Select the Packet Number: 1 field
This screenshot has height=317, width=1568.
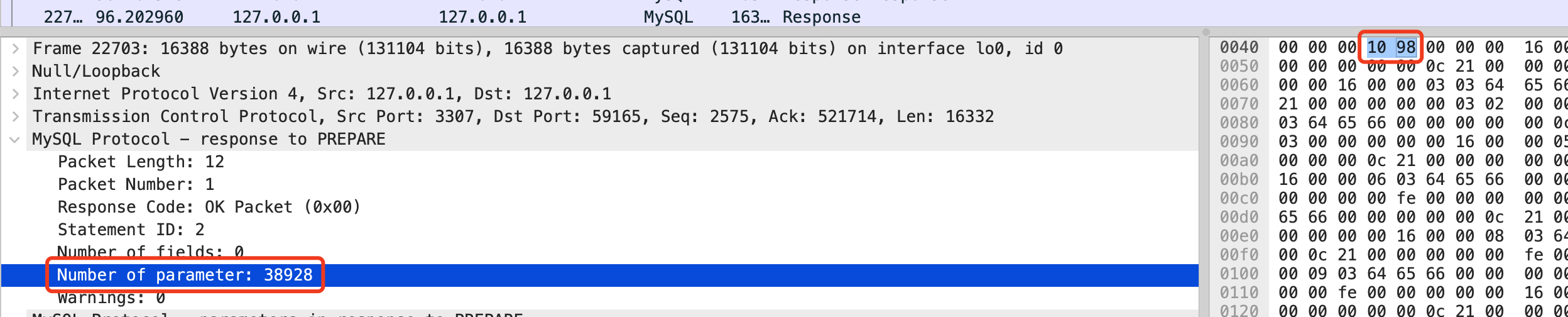136,184
